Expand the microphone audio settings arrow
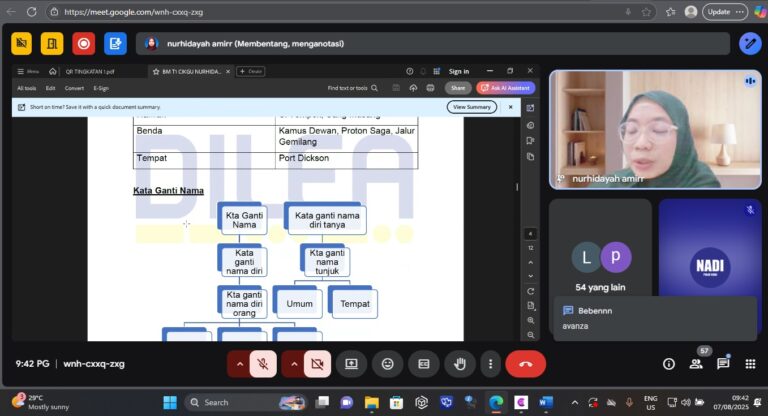The height and width of the screenshot is (416, 768). [239, 364]
